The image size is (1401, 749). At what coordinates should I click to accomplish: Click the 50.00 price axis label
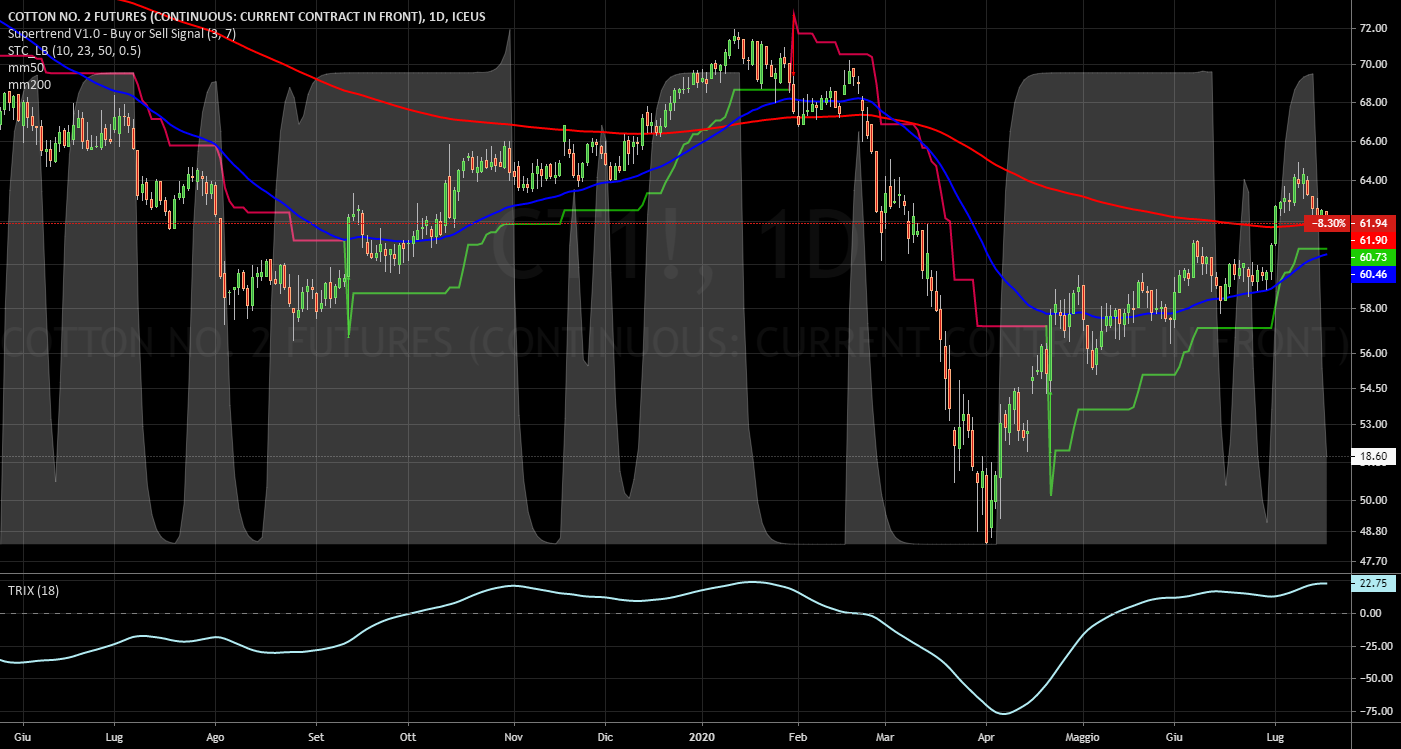tap(1372, 500)
